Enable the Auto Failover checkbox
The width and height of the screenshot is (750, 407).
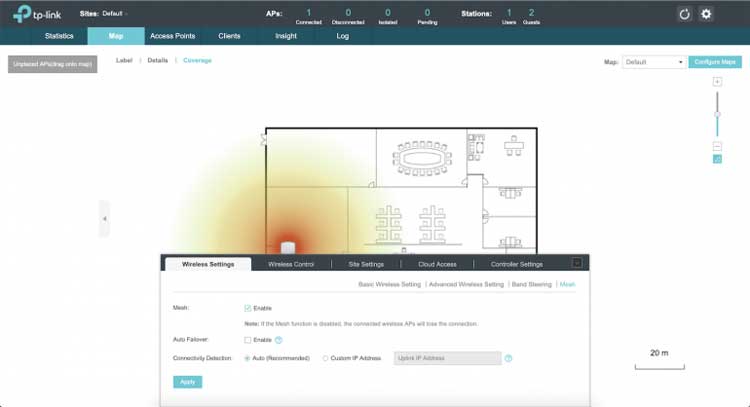tap(248, 340)
